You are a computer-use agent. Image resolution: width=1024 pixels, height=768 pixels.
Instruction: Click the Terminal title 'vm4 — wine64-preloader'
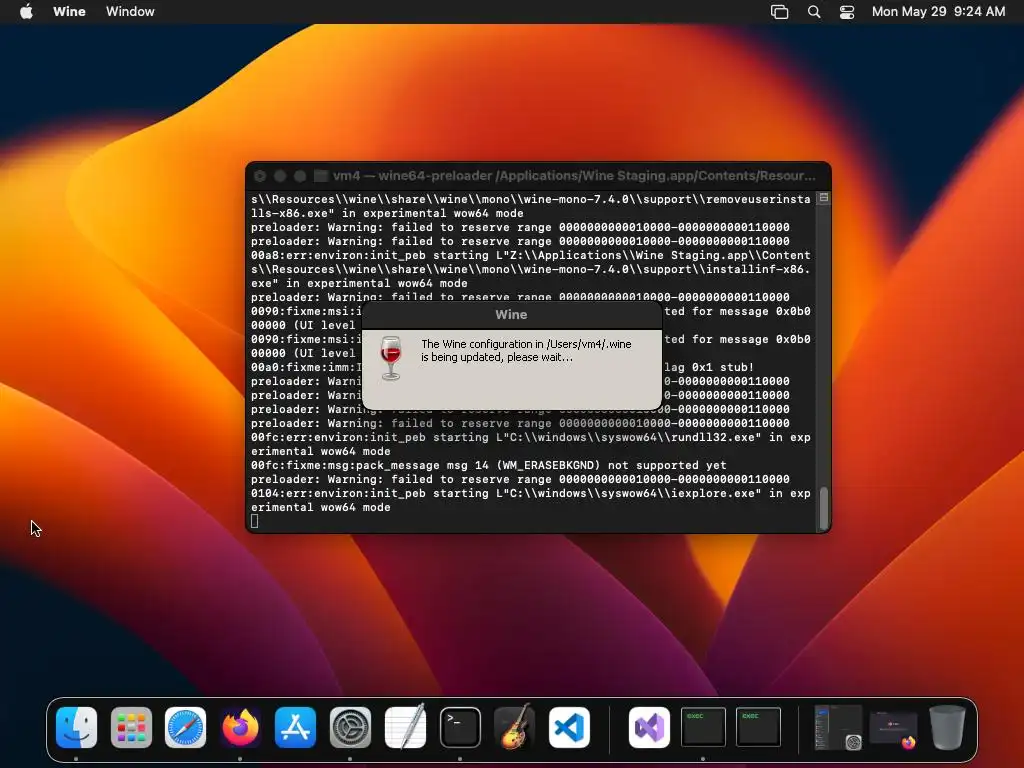click(x=412, y=176)
